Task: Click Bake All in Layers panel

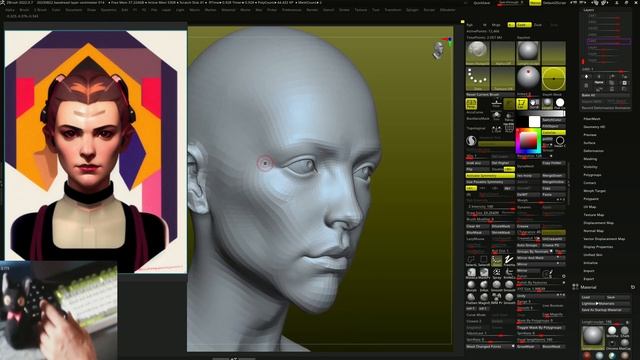Action: coord(606,95)
